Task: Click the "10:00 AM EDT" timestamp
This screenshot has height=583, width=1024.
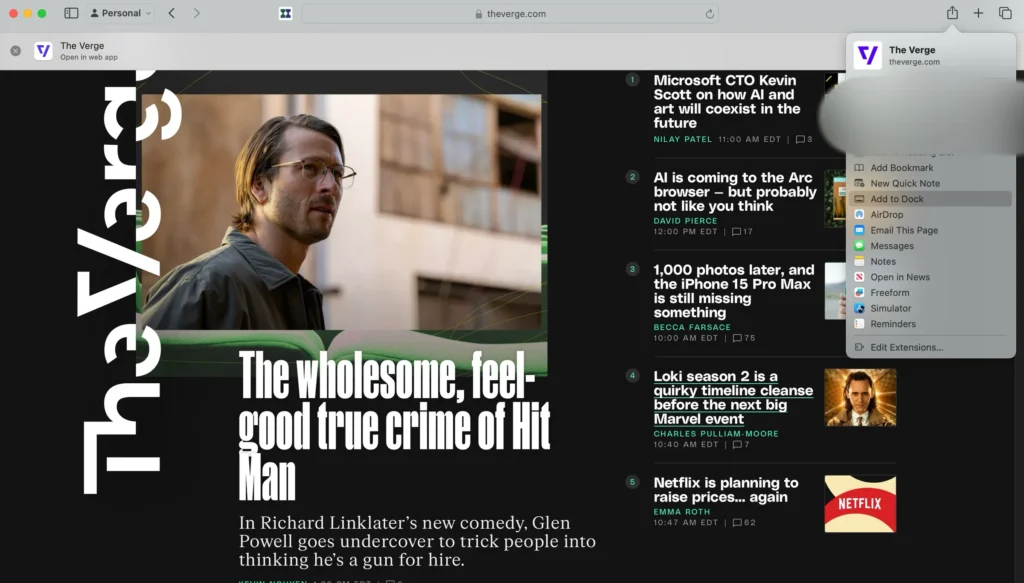Action: click(x=686, y=338)
